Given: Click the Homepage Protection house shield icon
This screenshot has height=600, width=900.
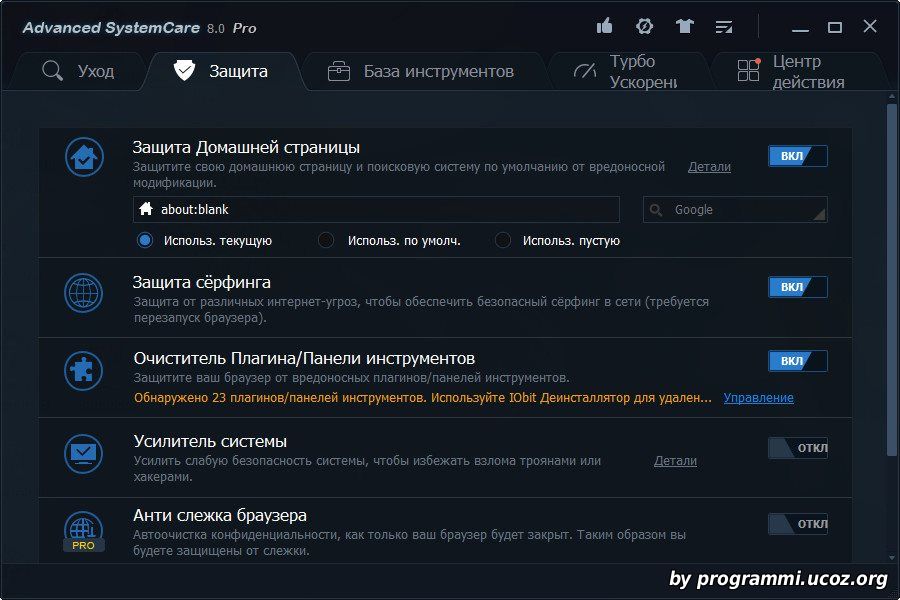Looking at the screenshot, I should [84, 157].
